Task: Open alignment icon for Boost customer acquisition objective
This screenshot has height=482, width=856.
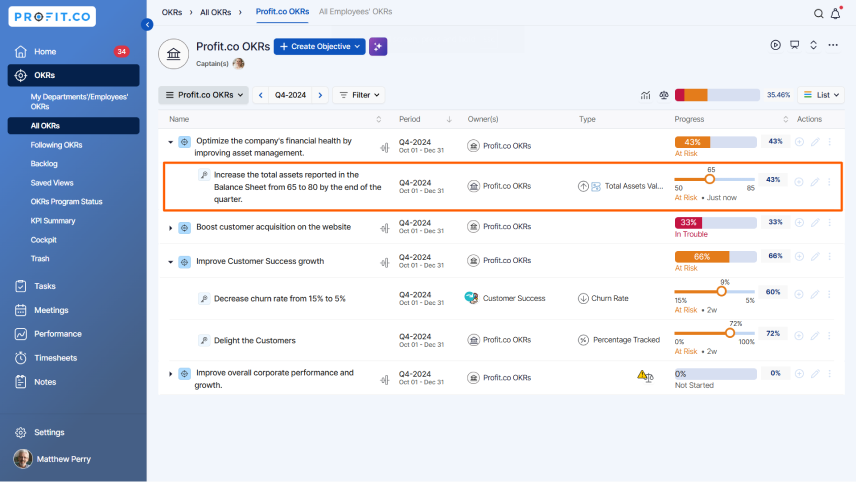Action: pyautogui.click(x=385, y=228)
